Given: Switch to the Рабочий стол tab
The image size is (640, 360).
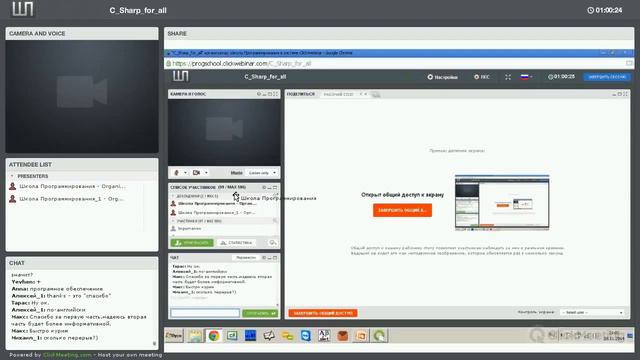Looking at the screenshot, I should coord(338,94).
